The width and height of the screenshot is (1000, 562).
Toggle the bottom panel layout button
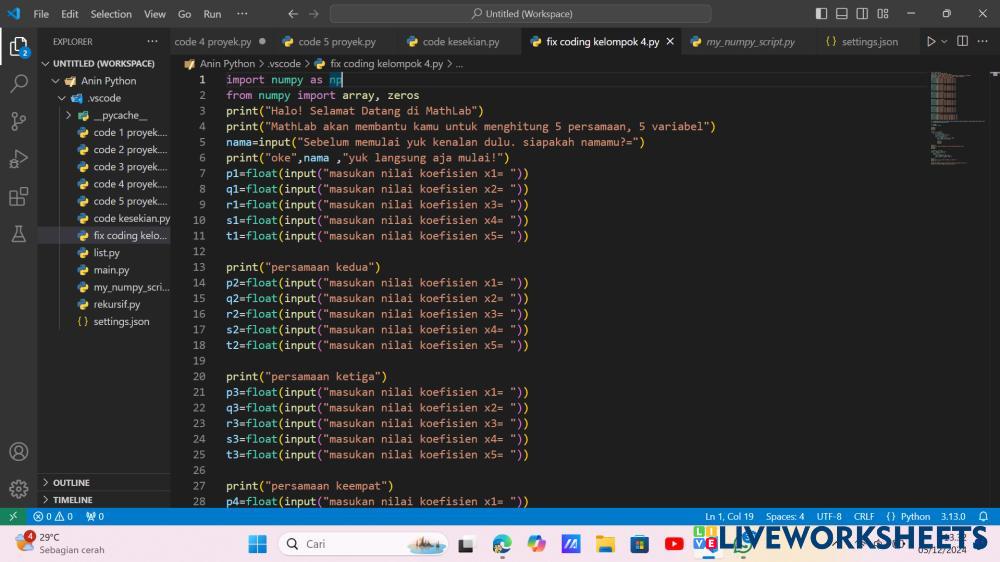[842, 14]
